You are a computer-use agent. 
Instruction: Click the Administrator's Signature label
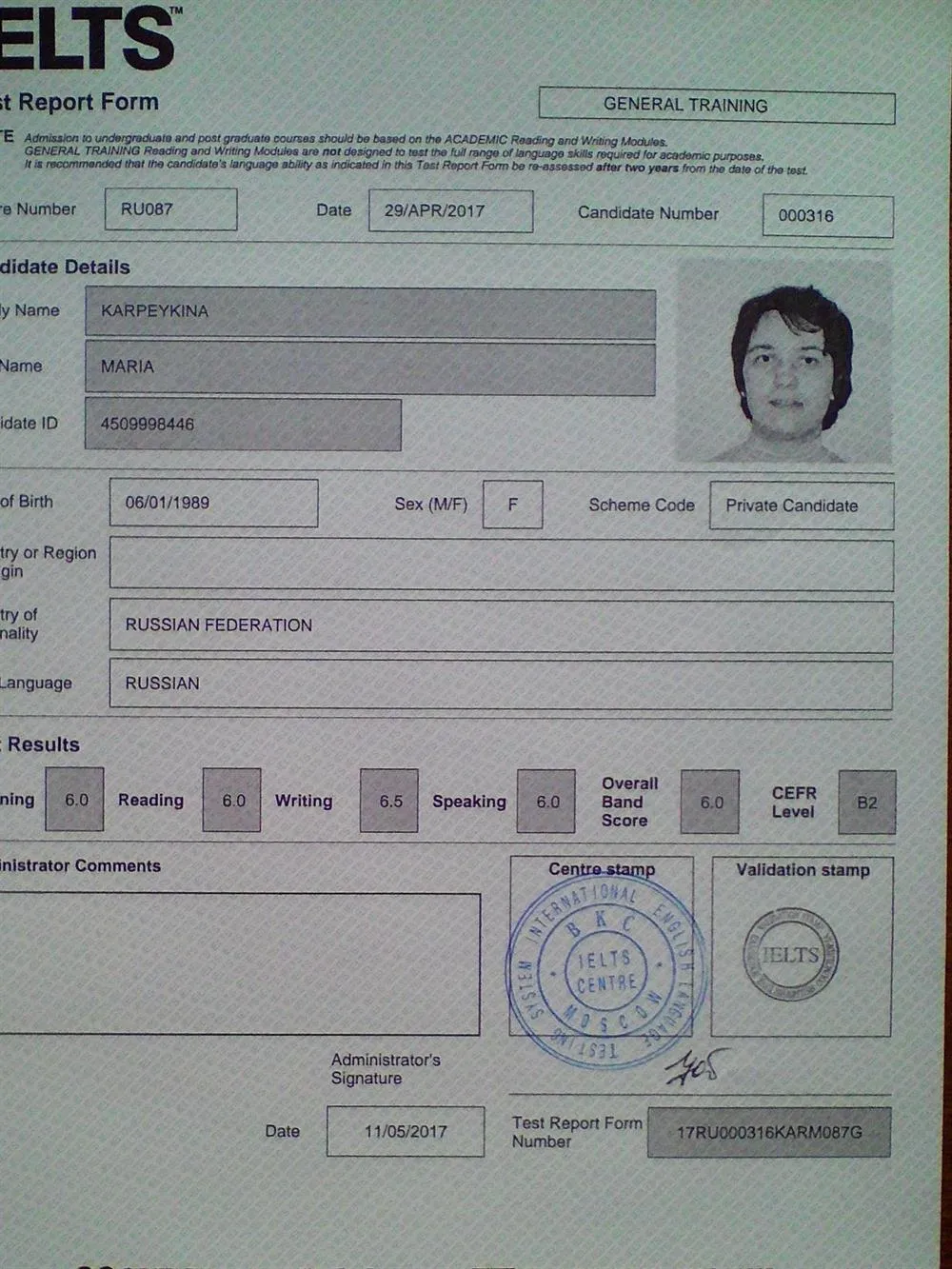coord(386,1069)
